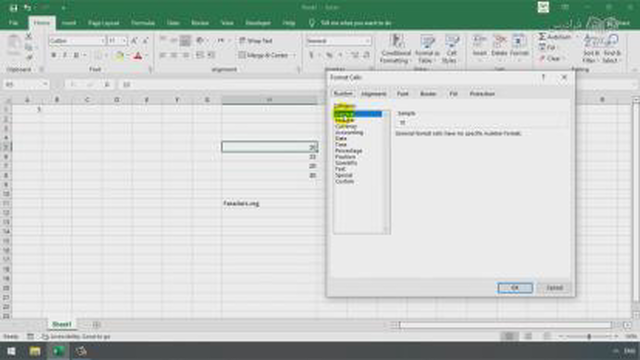
Task: Switch to Border tab in Format Cells
Action: (428, 94)
